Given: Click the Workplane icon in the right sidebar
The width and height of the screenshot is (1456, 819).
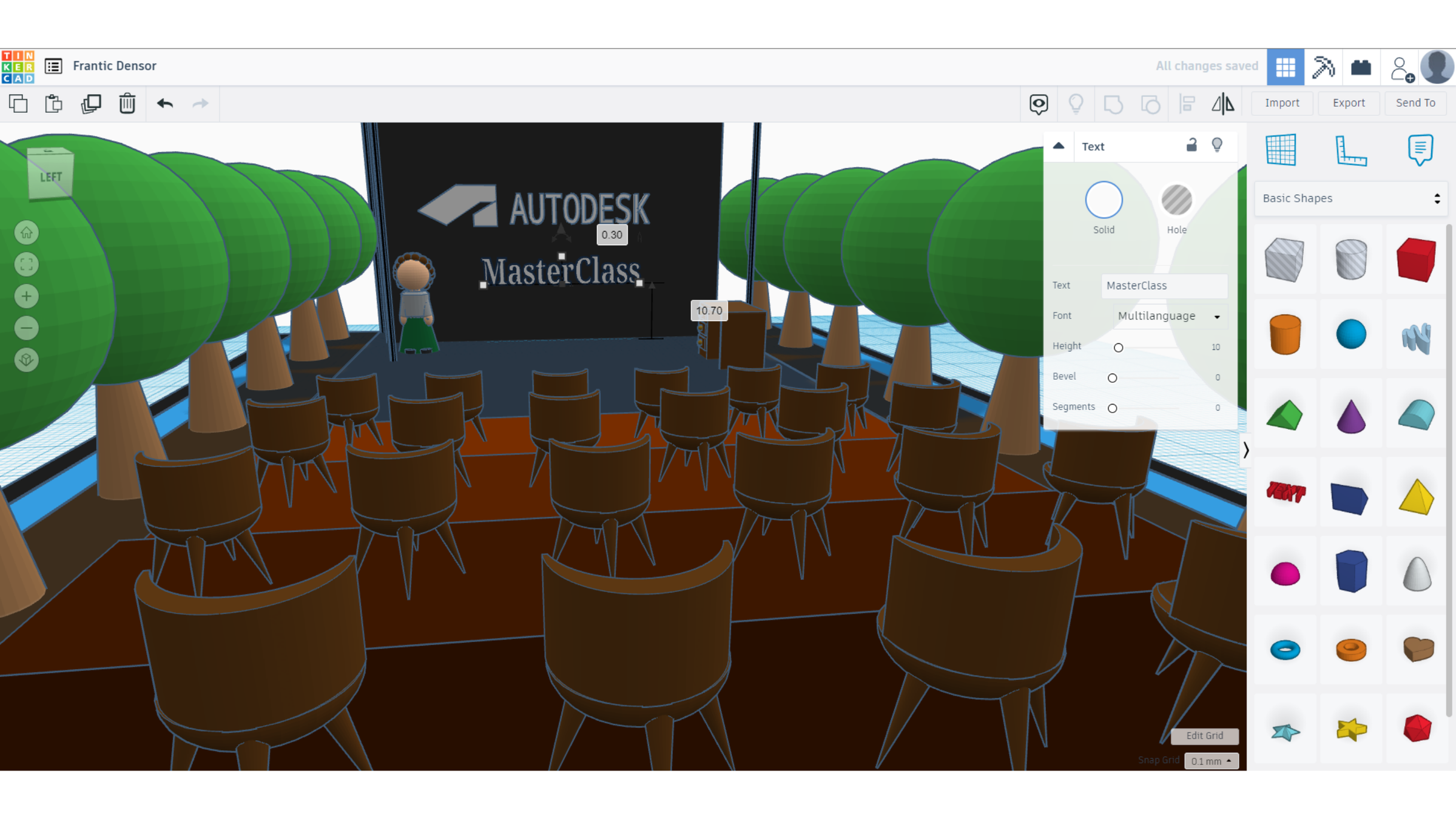Looking at the screenshot, I should click(x=1281, y=150).
